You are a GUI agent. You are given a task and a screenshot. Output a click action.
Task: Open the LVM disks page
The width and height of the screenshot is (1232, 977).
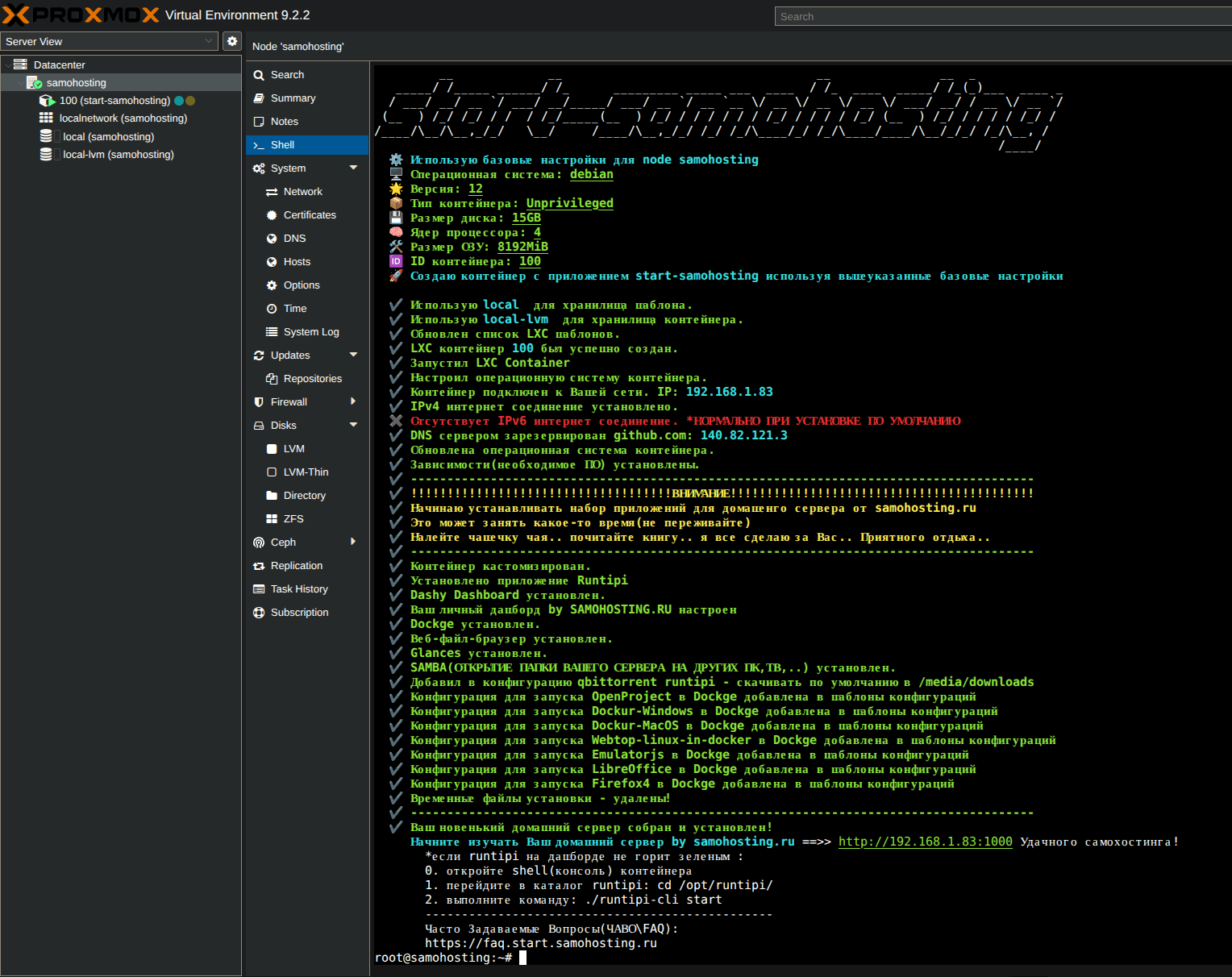307,449
